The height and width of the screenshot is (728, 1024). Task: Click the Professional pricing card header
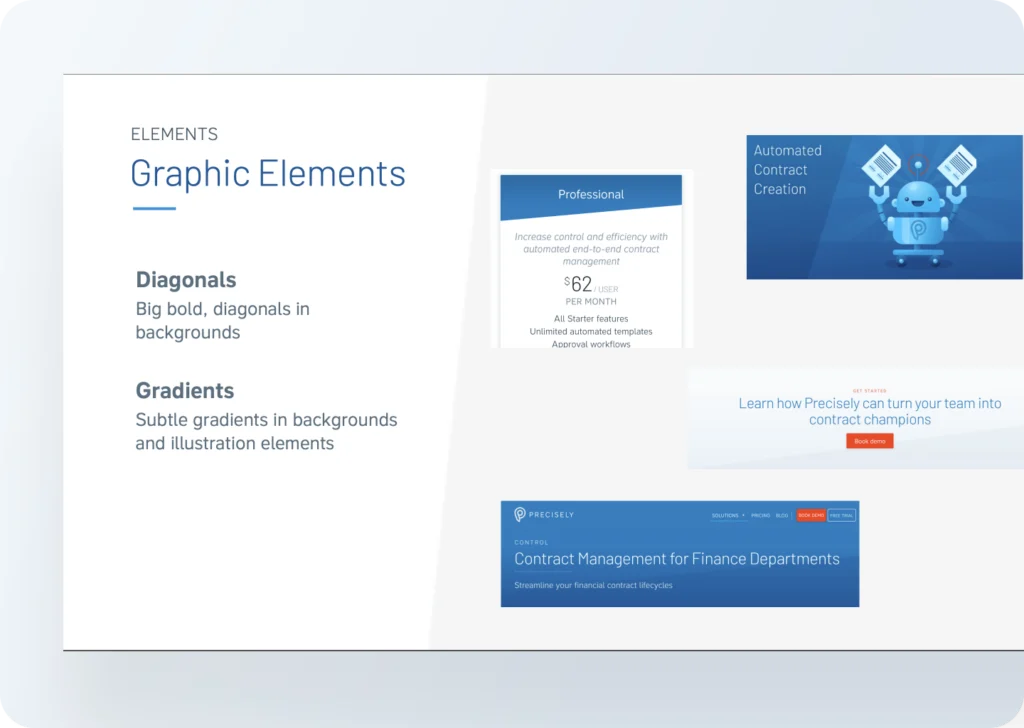pos(591,195)
